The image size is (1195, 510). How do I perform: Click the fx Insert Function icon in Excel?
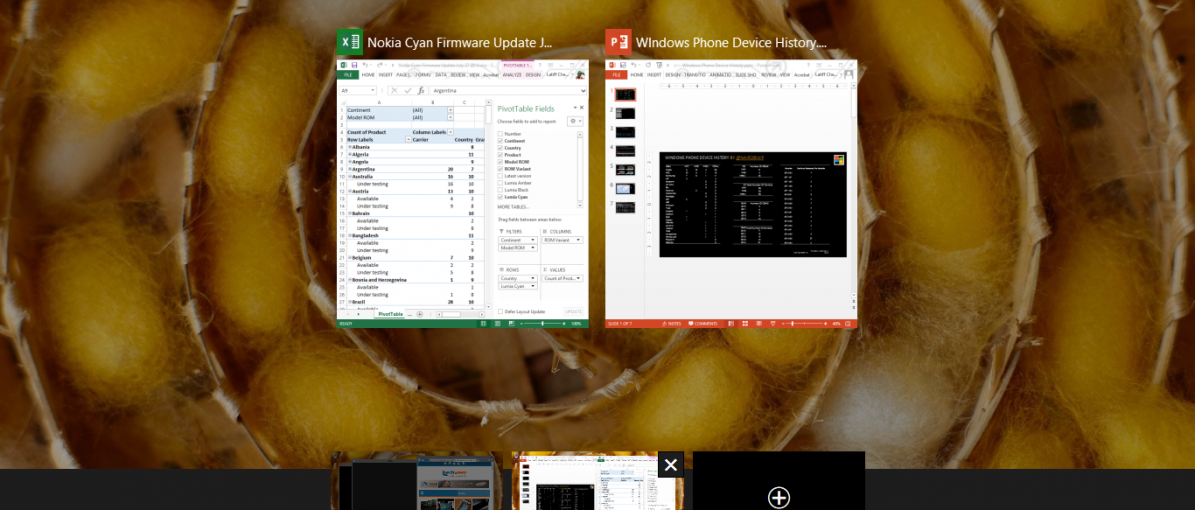point(421,91)
